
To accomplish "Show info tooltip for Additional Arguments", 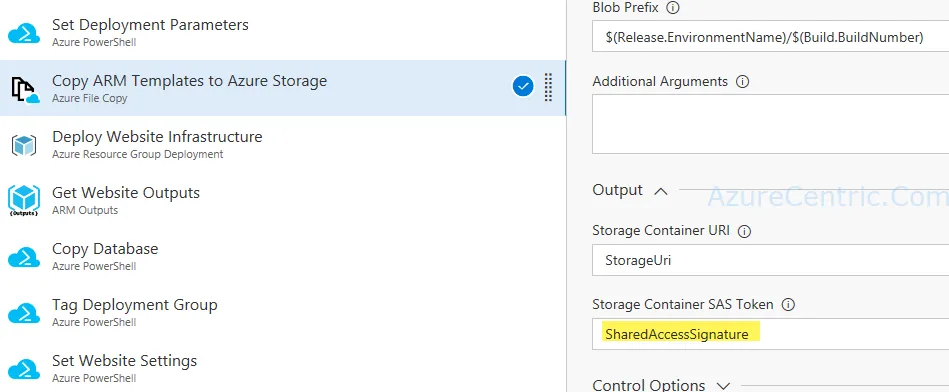I will (742, 81).
